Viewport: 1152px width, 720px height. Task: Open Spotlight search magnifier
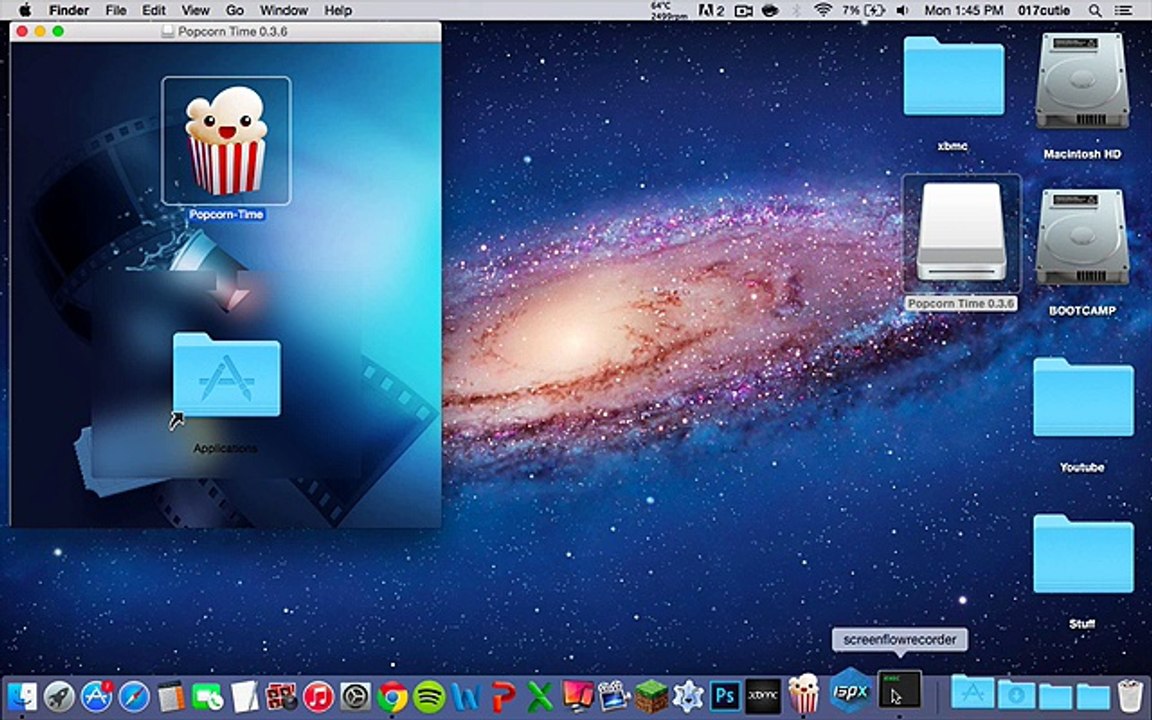point(1095,10)
